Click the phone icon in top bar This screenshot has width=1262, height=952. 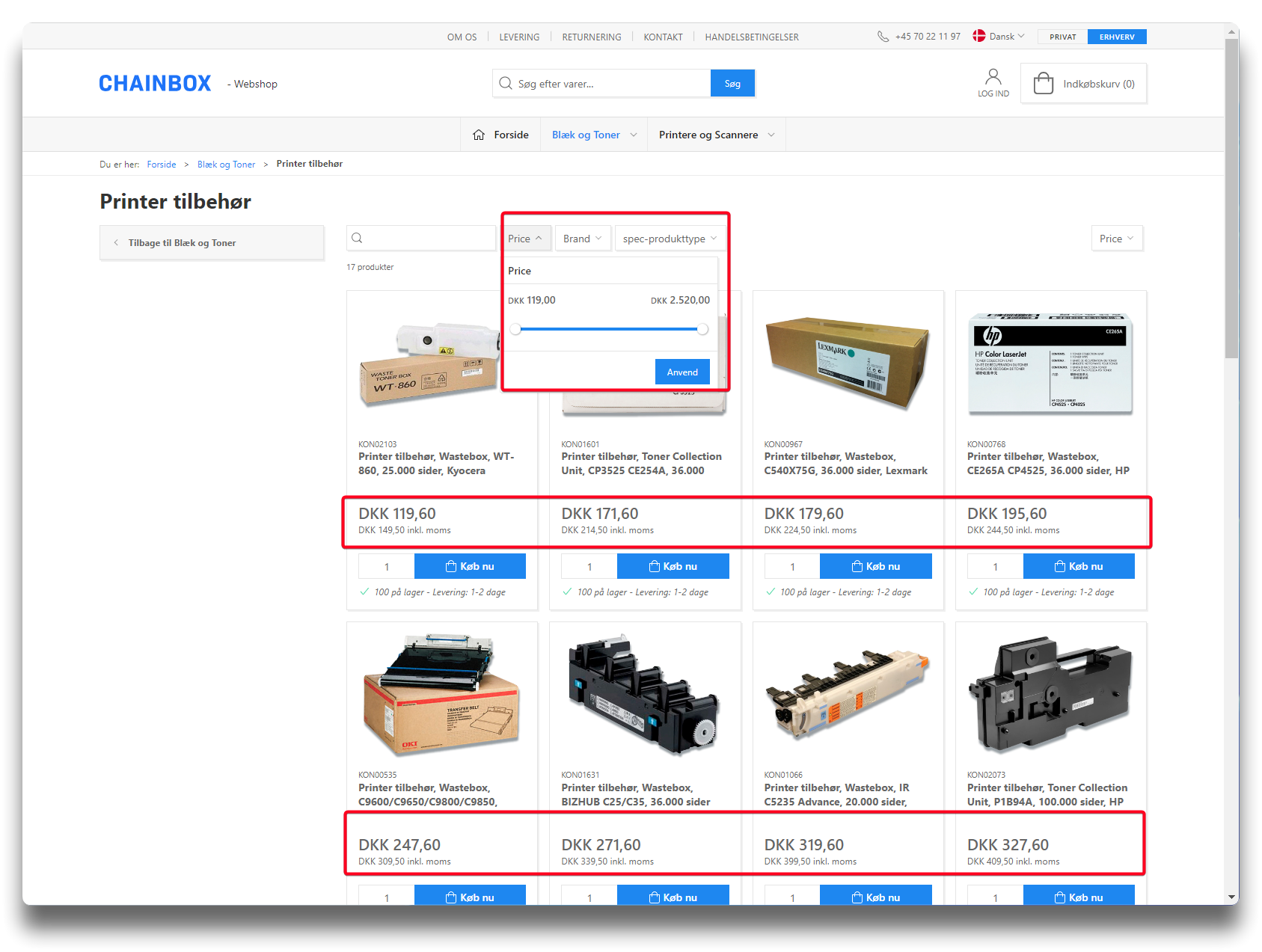coord(883,37)
